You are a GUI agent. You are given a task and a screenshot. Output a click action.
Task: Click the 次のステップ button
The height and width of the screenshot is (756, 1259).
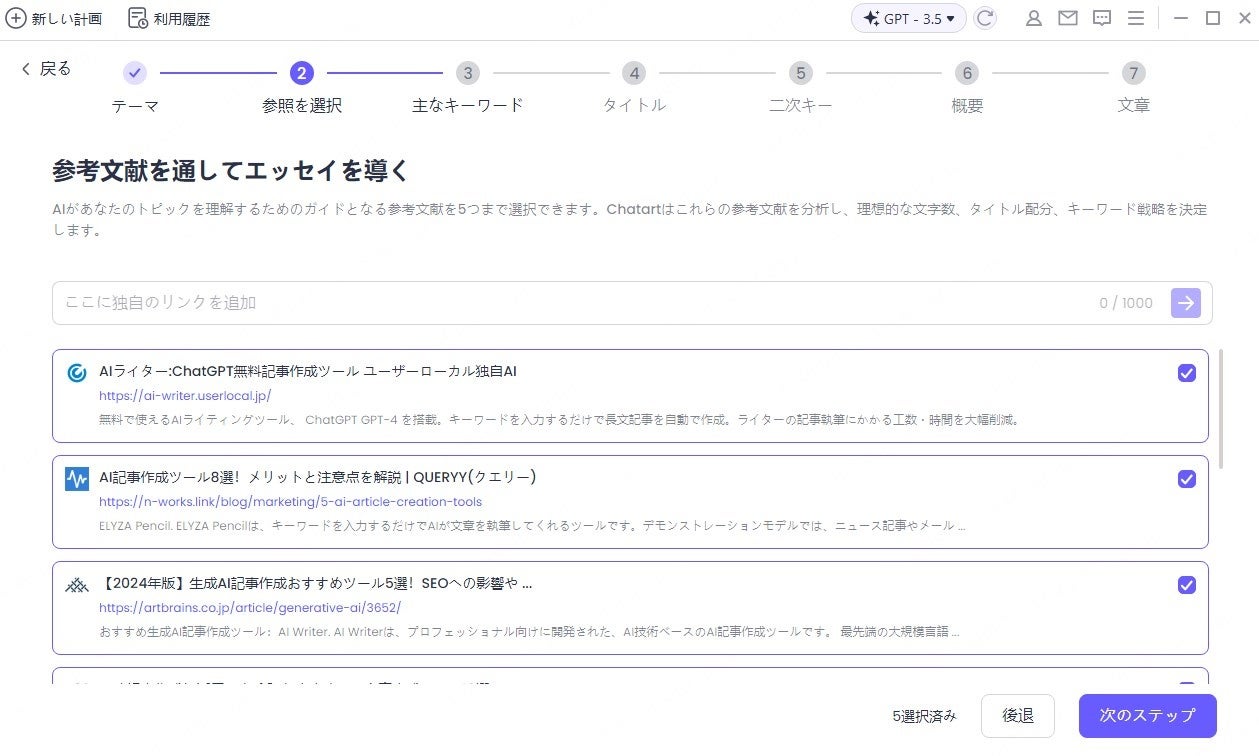coord(1147,716)
